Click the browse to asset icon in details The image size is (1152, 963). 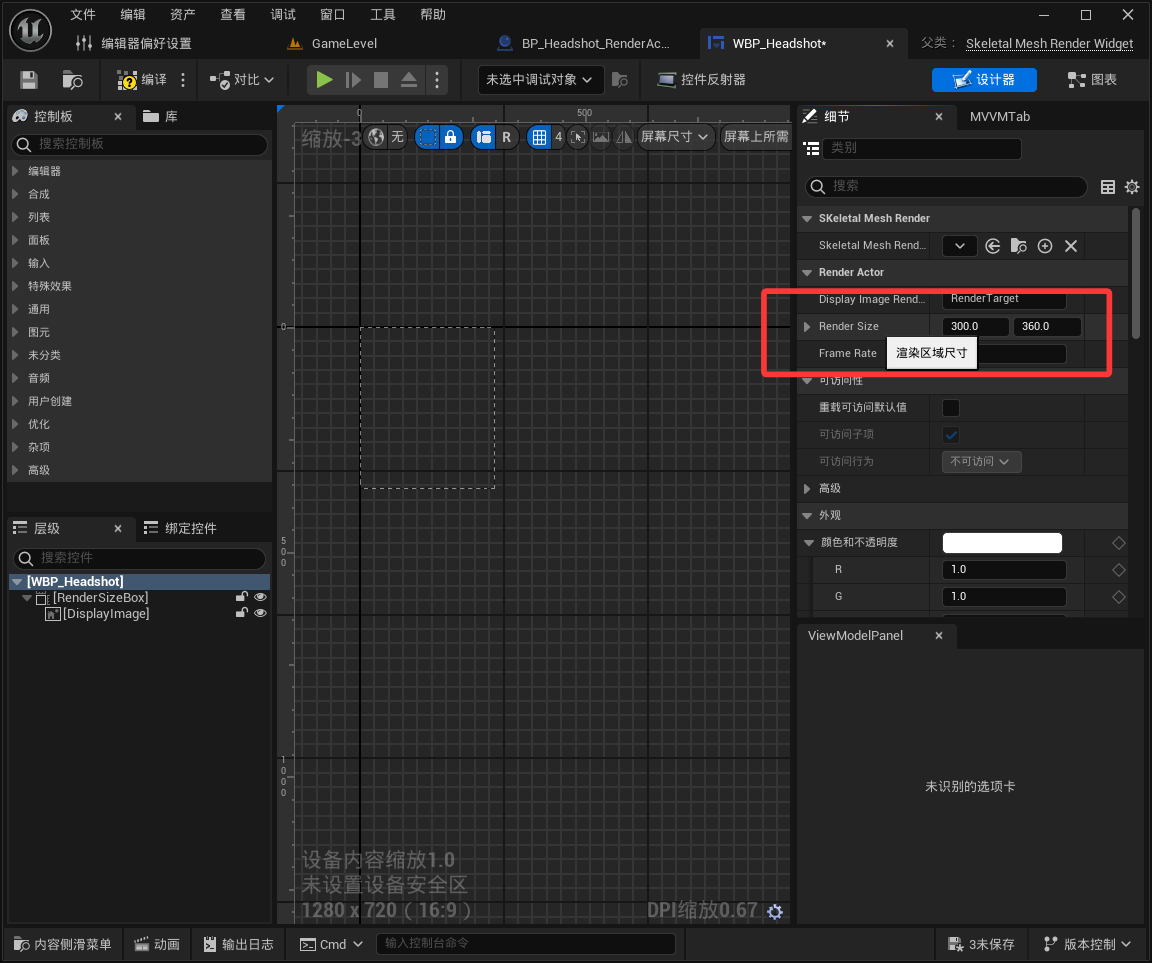(x=1018, y=246)
